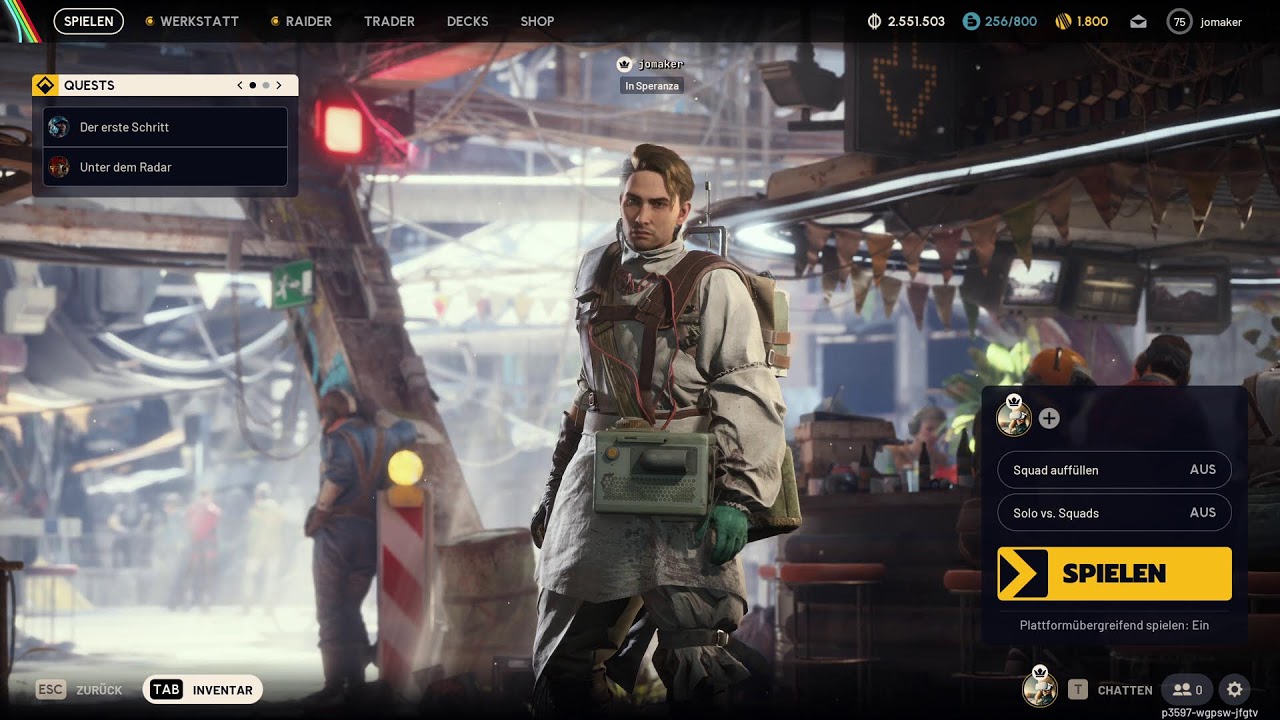
Task: Open the jomaker profile name at top right
Action: coord(1221,22)
